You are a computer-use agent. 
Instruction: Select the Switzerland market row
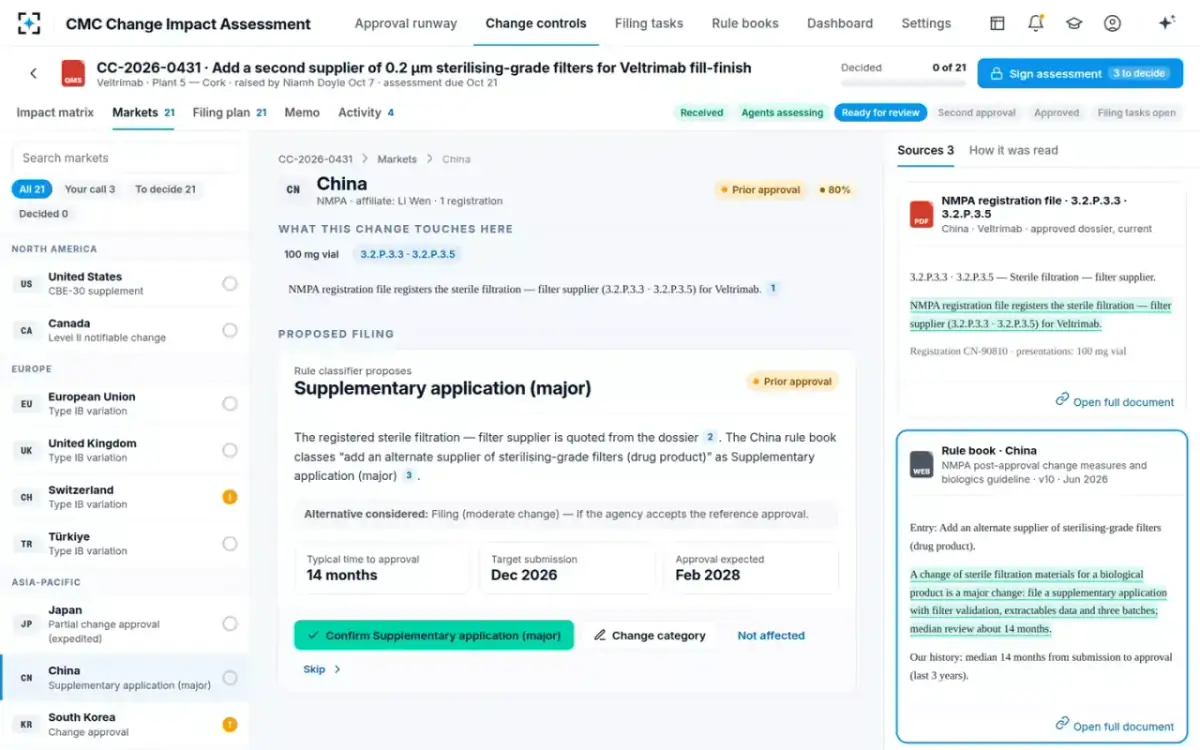[x=124, y=497]
